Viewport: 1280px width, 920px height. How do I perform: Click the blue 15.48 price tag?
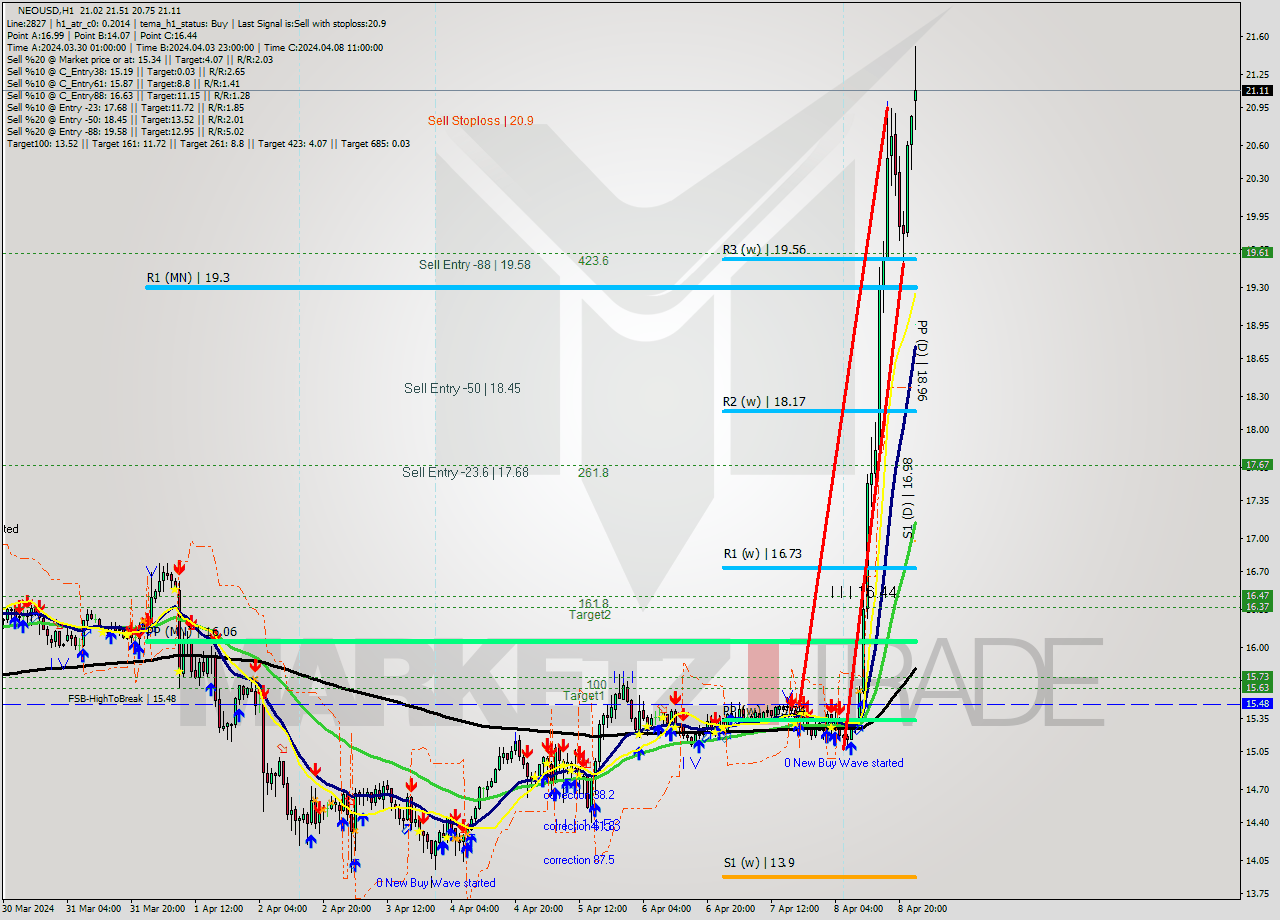coord(1257,704)
